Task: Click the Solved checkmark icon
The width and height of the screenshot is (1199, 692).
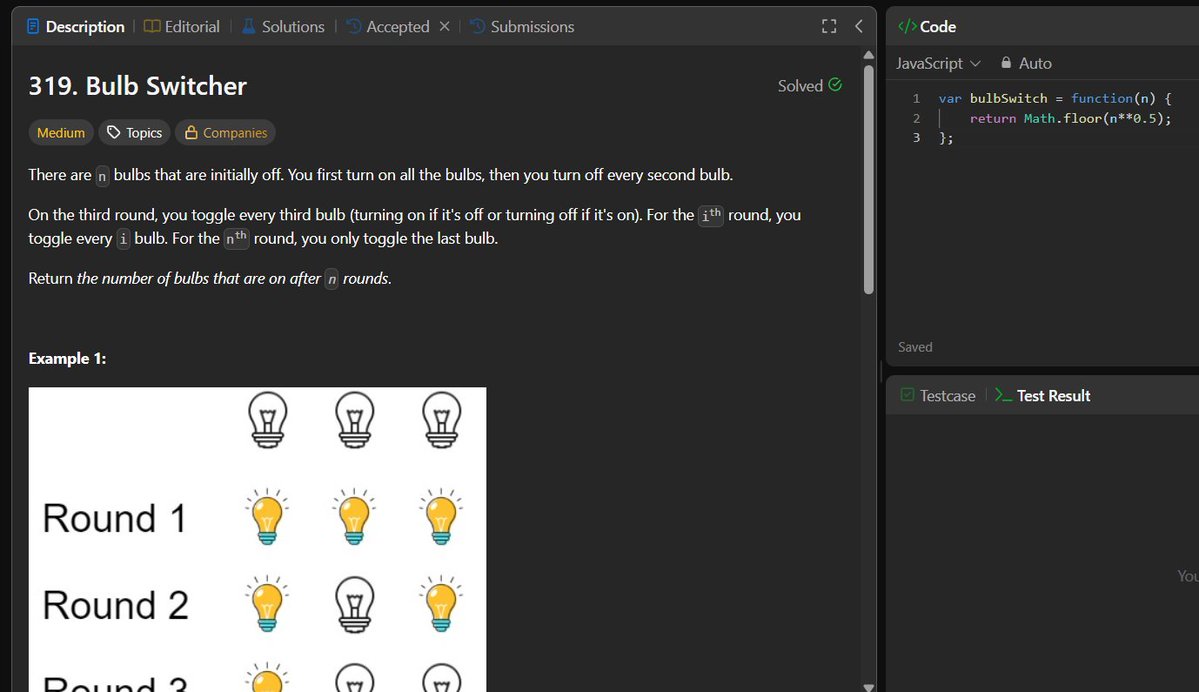Action: [835, 85]
